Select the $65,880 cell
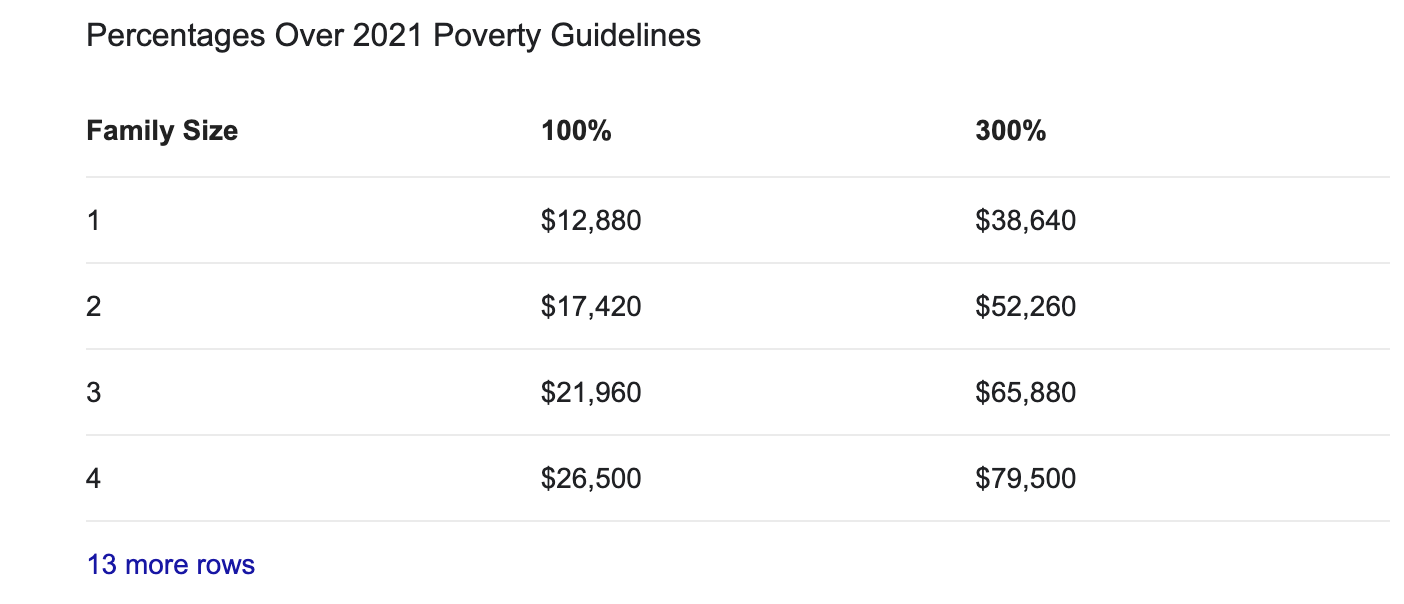This screenshot has width=1404, height=604. pos(1026,392)
